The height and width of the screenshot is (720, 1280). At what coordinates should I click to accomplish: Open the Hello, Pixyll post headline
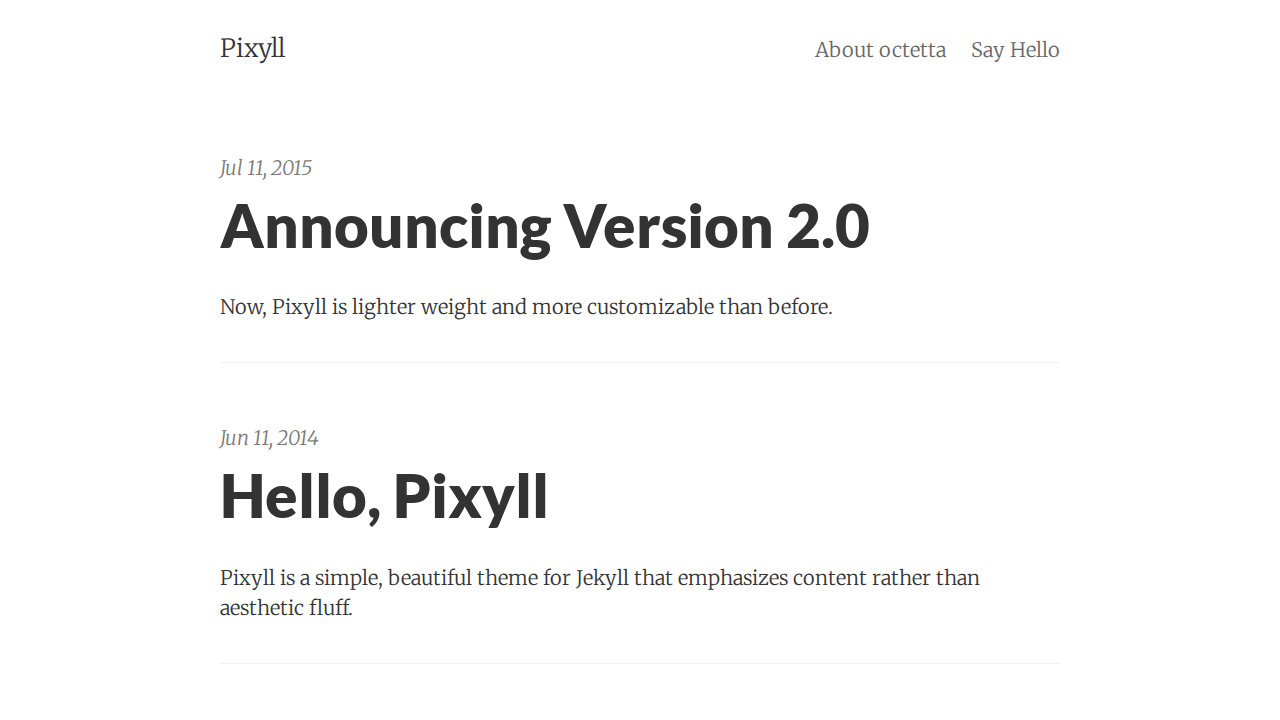384,496
